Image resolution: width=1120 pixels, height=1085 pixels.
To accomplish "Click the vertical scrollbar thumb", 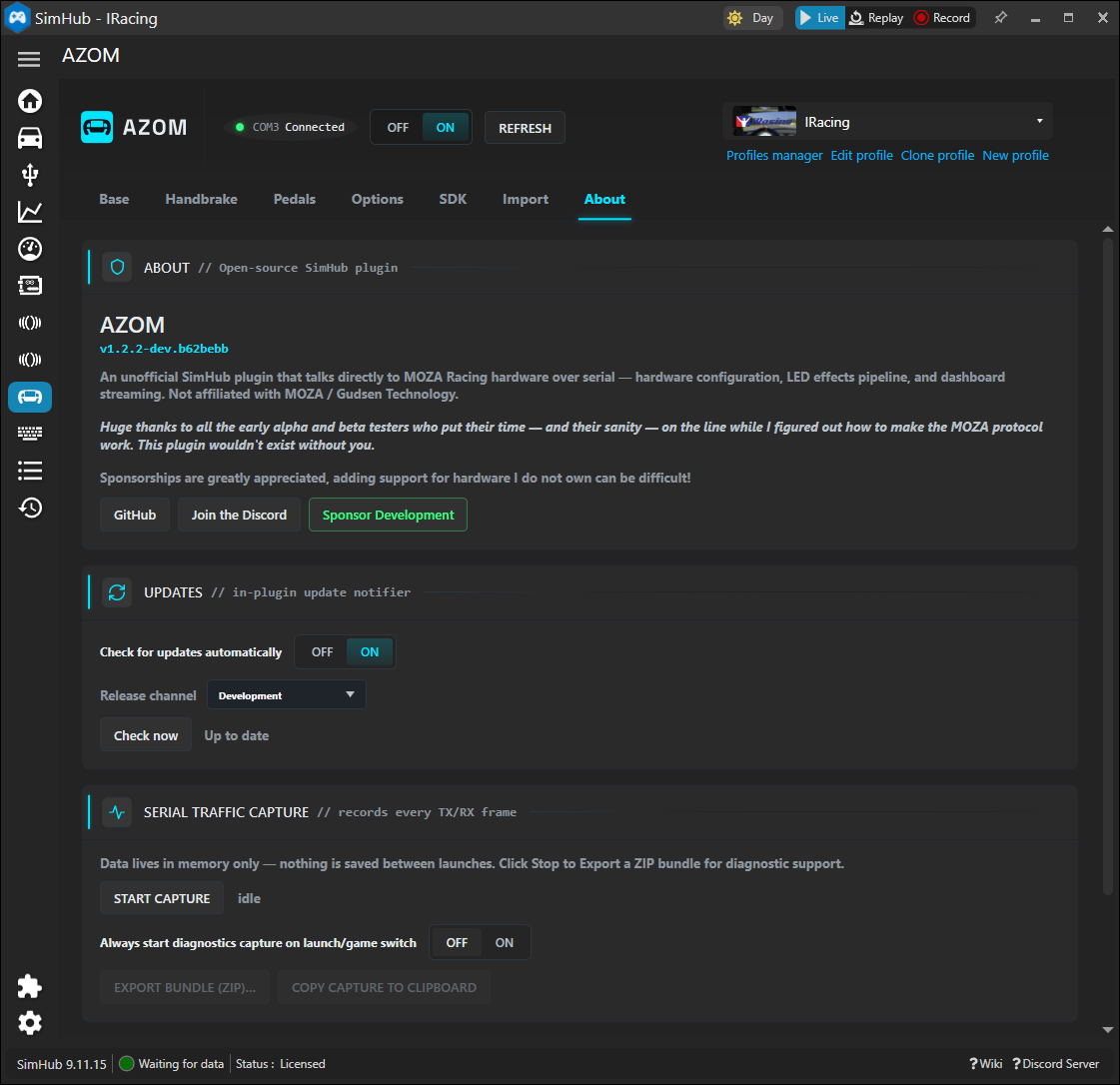I will click(x=1107, y=566).
